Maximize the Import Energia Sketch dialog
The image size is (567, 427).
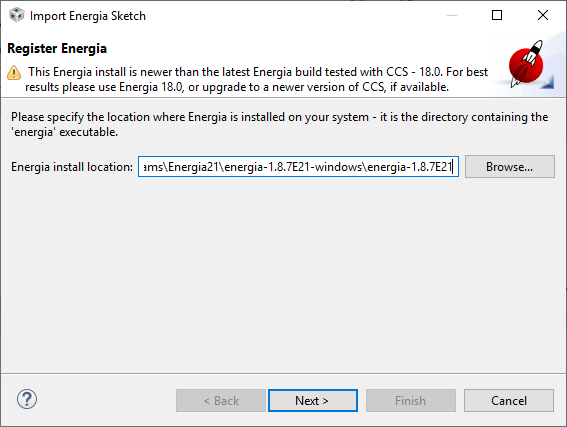pos(497,15)
